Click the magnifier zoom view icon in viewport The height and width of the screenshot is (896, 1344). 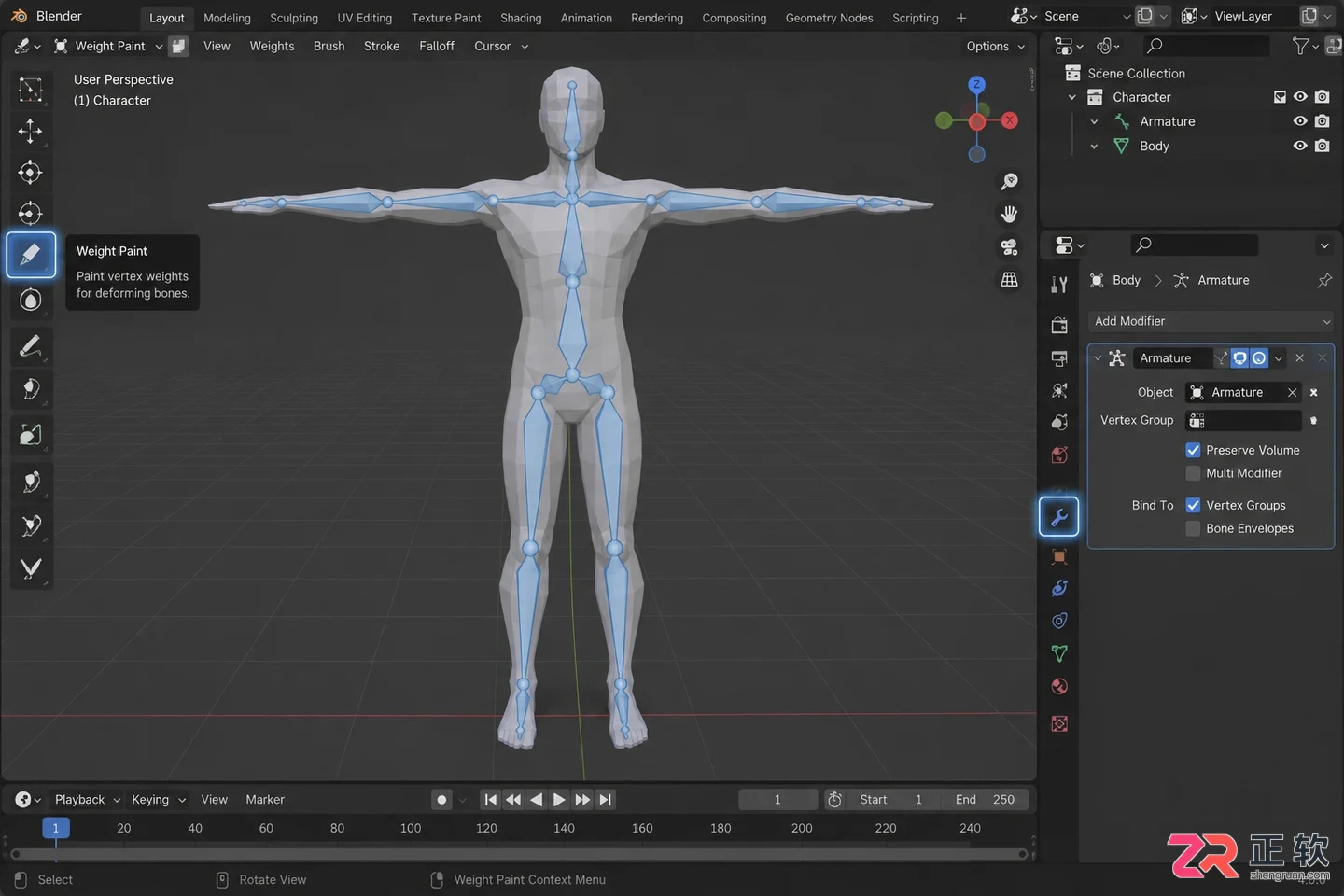[1009, 181]
